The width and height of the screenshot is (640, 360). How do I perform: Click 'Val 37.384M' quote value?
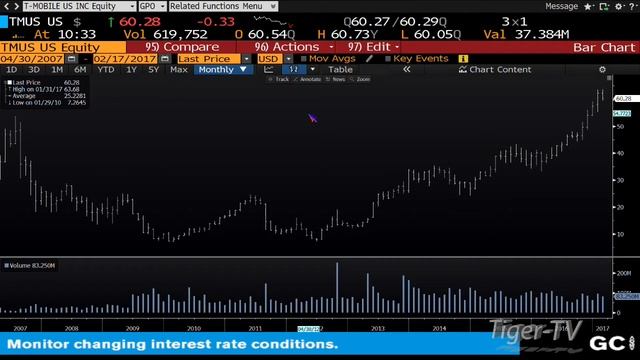526,34
